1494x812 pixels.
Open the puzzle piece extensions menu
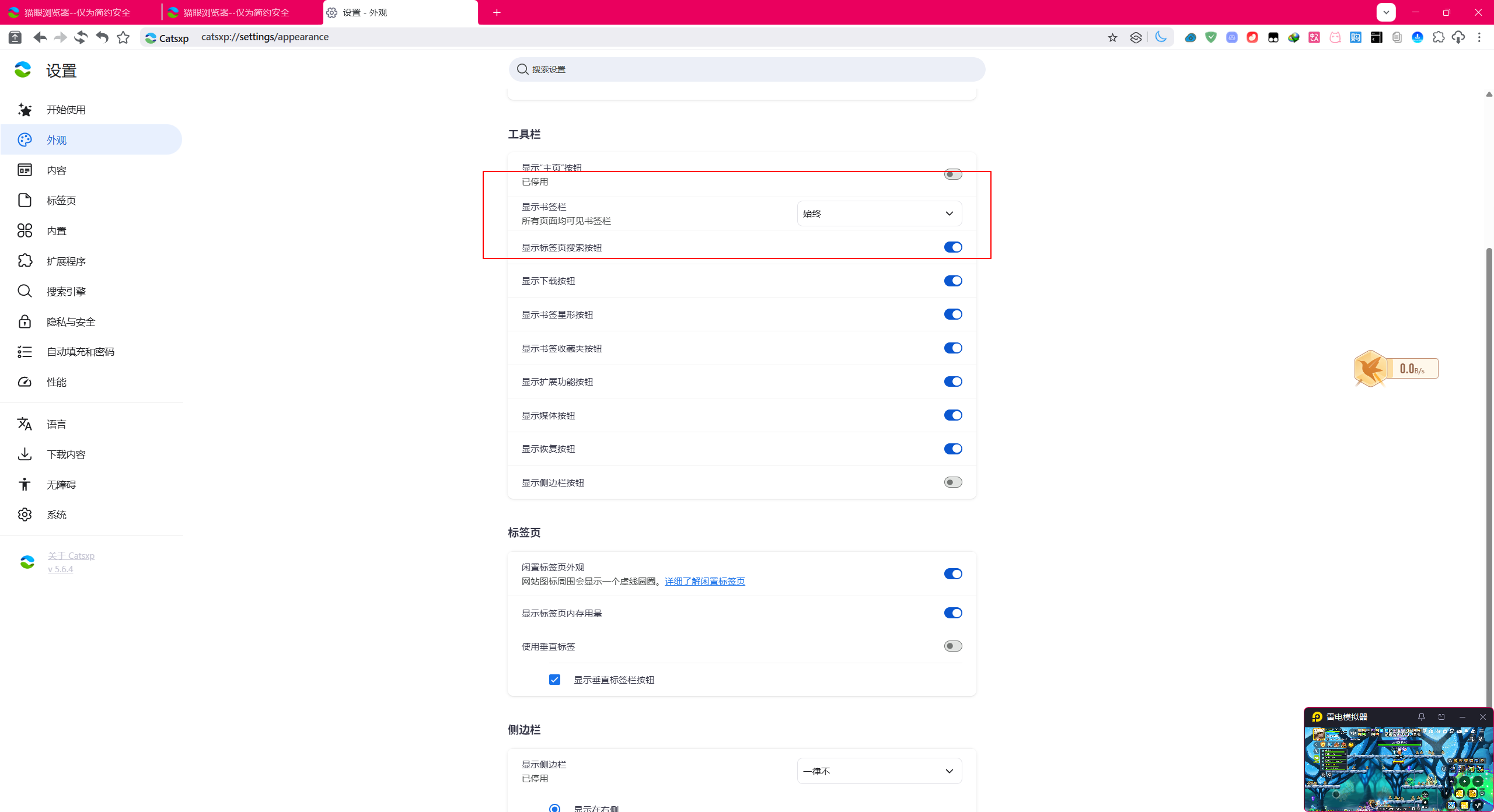tap(1439, 37)
